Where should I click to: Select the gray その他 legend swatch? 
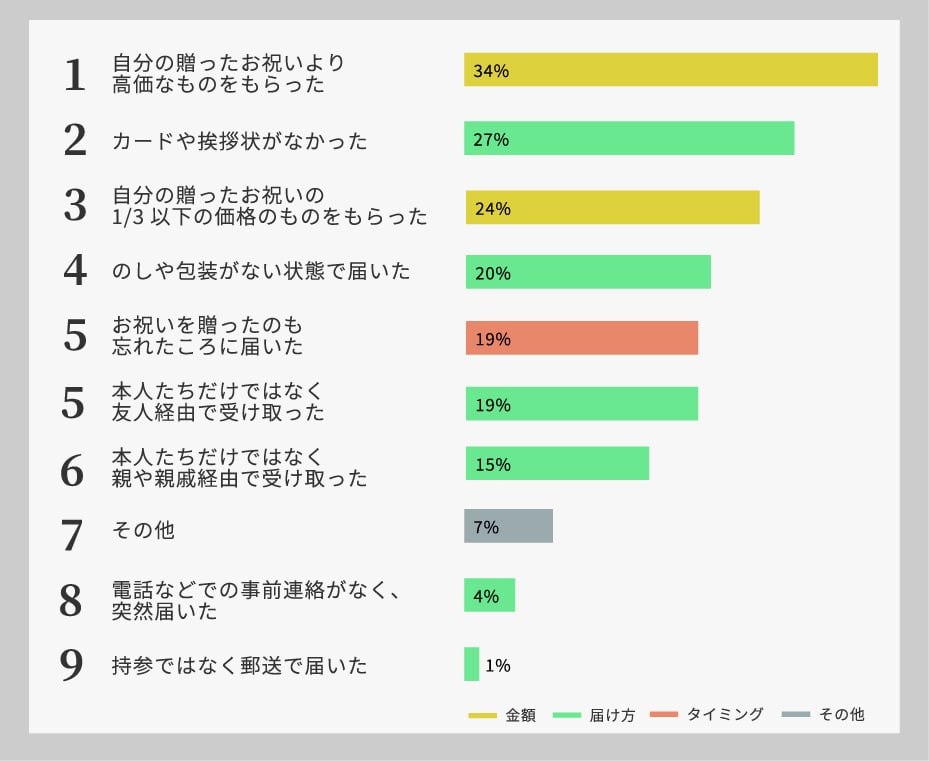tap(795, 715)
